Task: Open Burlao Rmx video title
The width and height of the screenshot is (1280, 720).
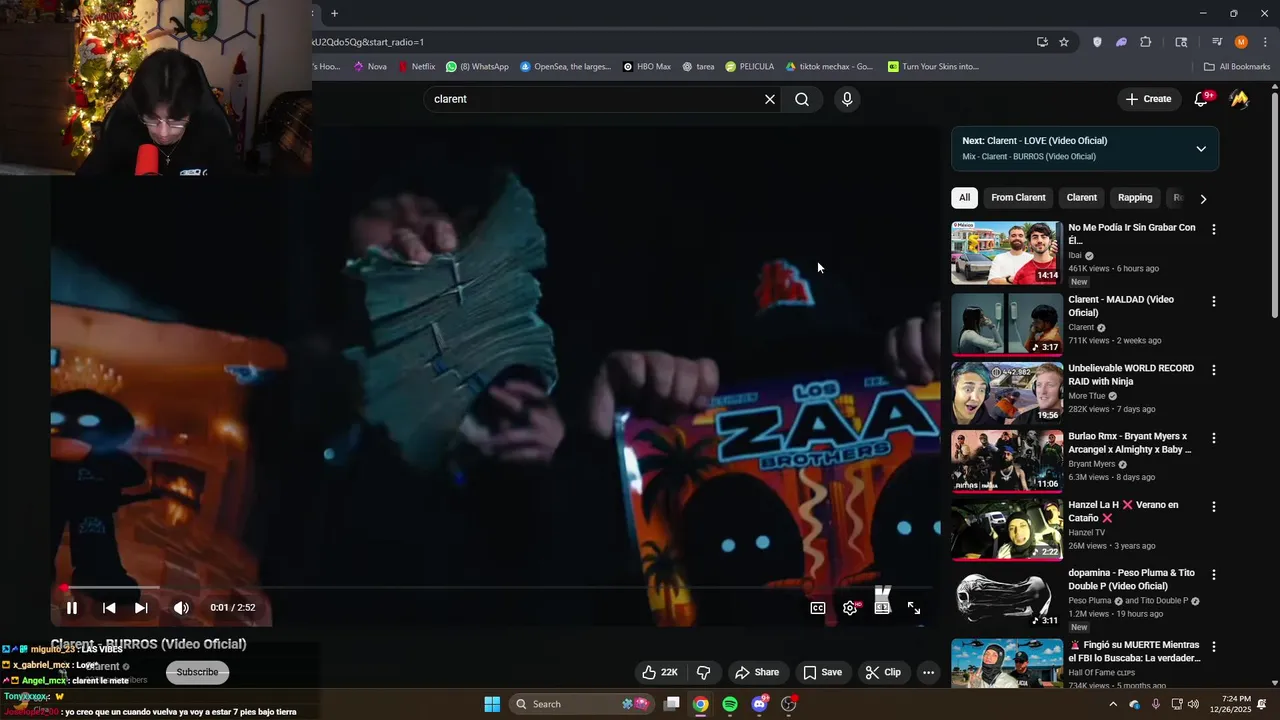Action: (1130, 443)
